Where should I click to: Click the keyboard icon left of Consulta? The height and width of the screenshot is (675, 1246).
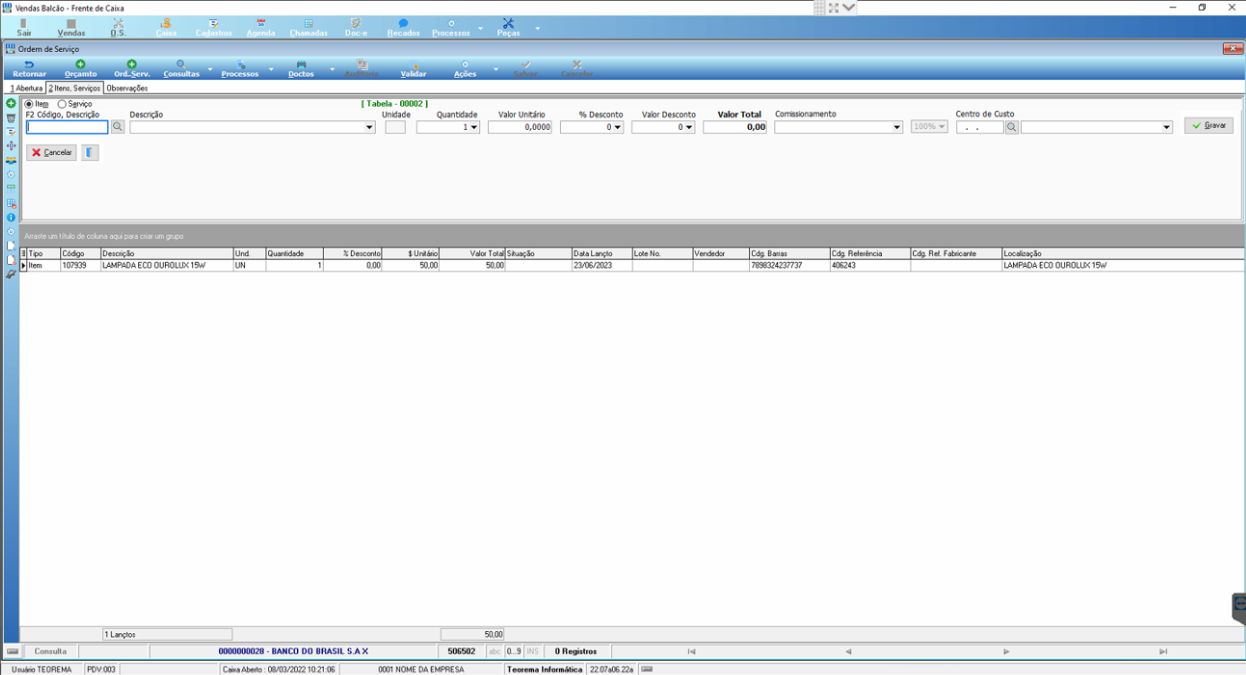(x=12, y=651)
